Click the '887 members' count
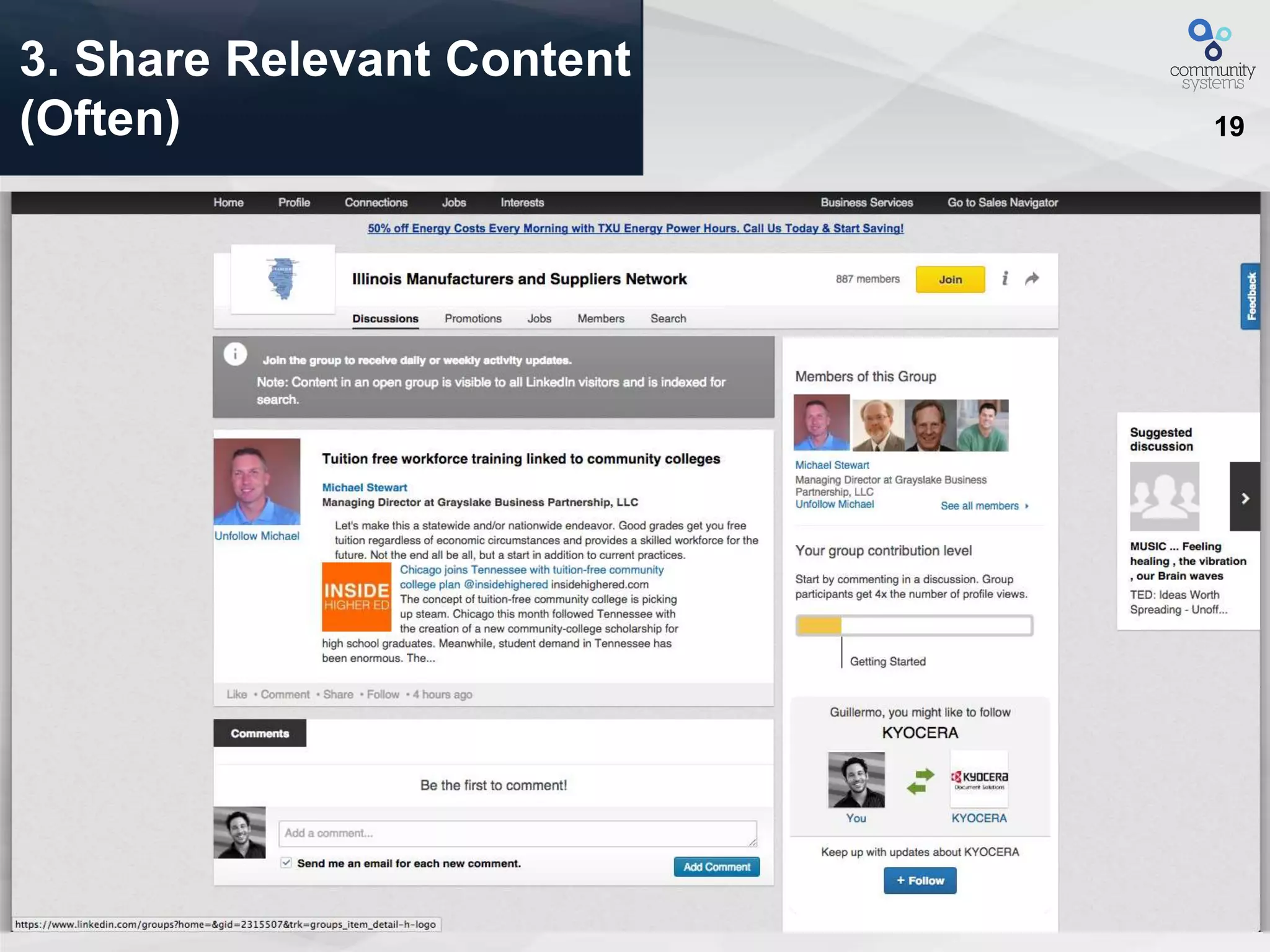 point(868,279)
